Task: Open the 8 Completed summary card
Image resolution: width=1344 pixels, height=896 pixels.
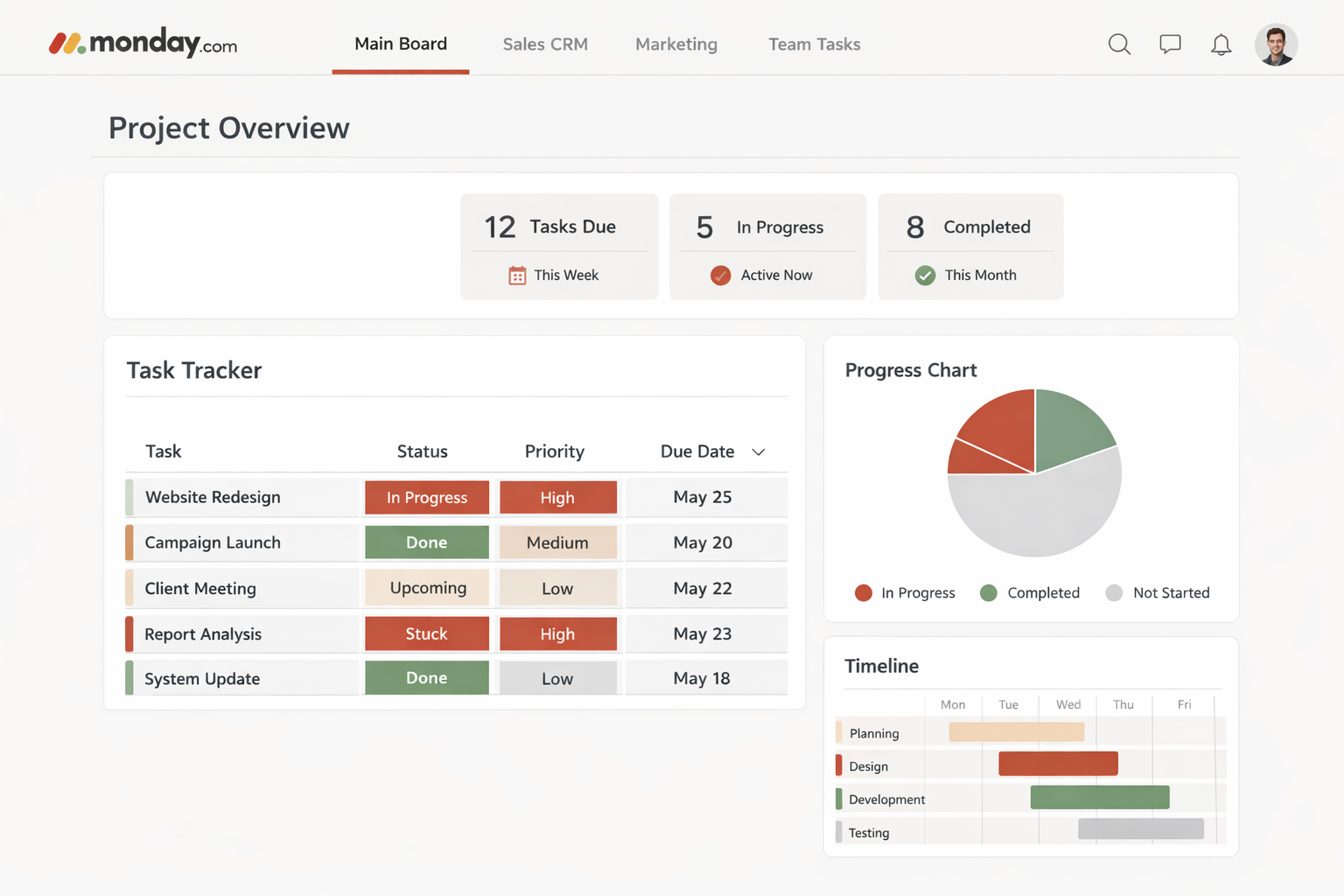Action: (970, 246)
